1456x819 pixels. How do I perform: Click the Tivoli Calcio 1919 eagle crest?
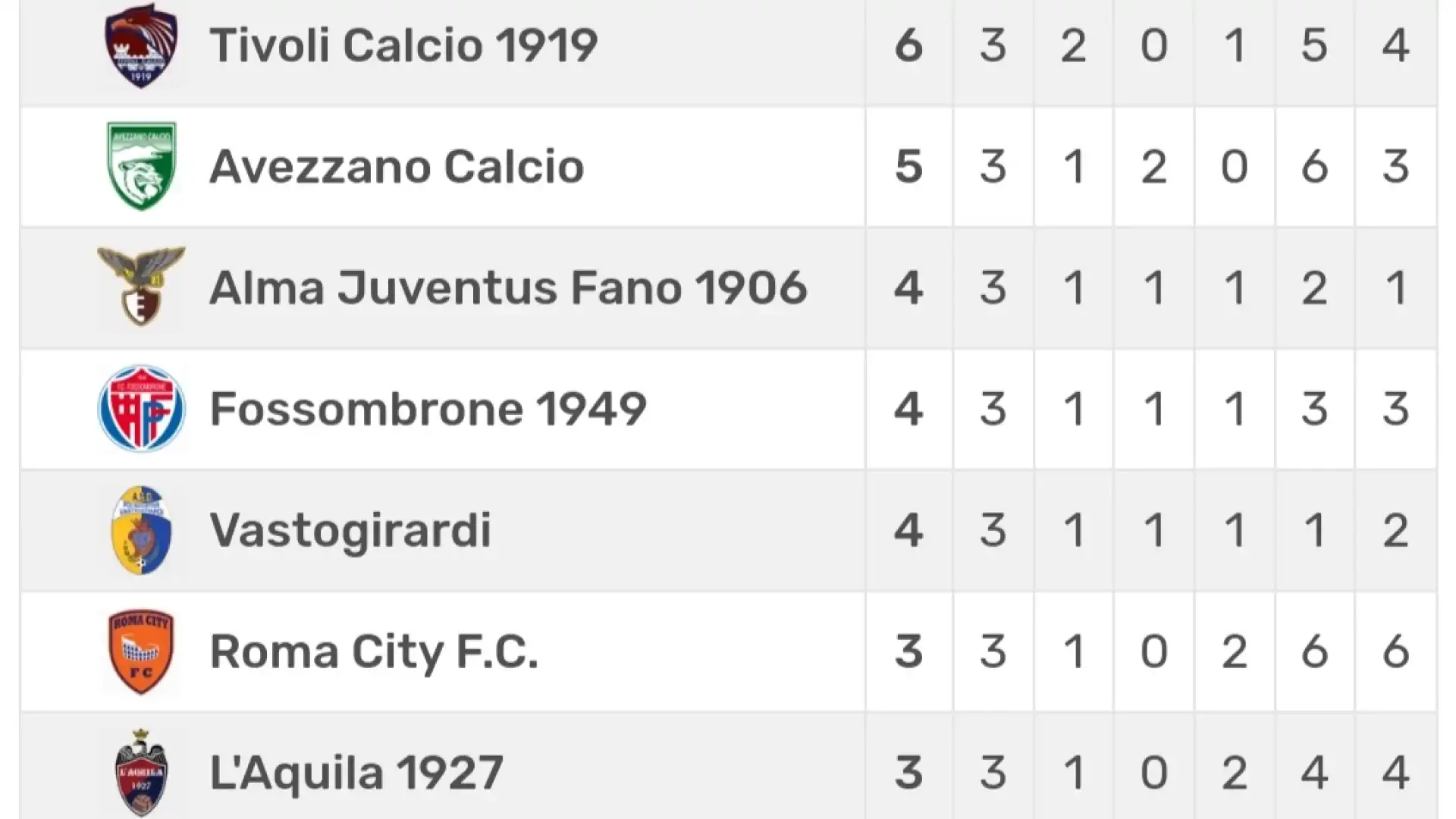[x=141, y=45]
